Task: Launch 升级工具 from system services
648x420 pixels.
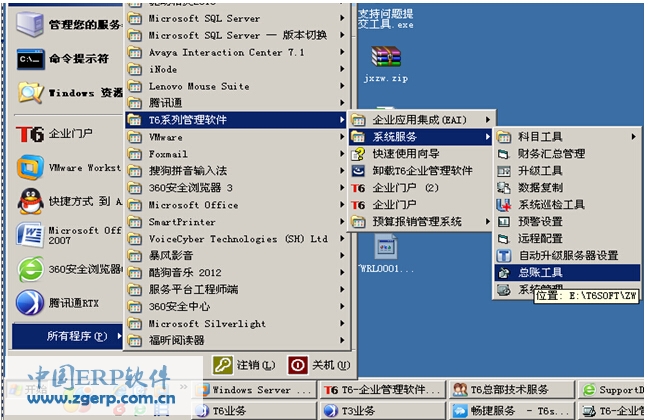Action: [x=567, y=171]
